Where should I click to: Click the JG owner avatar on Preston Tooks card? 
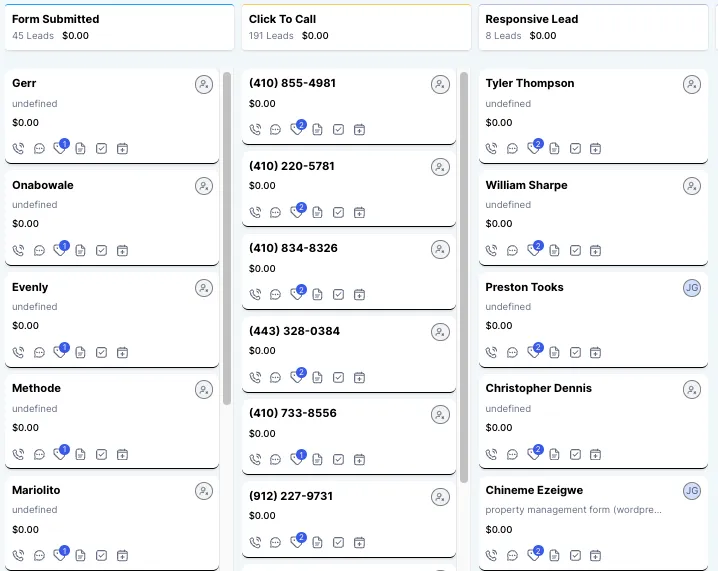coord(692,288)
